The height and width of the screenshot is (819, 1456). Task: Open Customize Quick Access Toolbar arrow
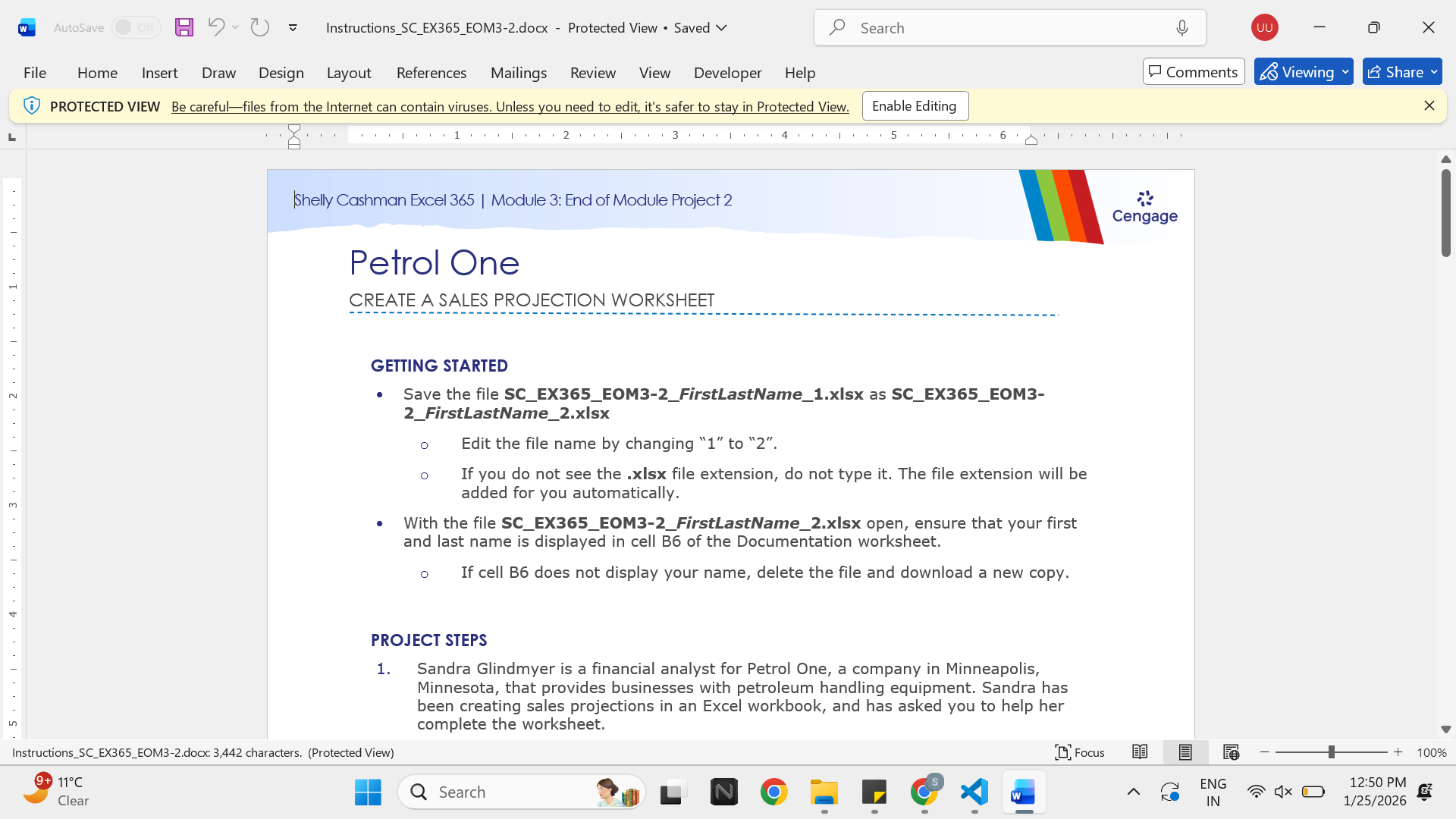tap(293, 28)
